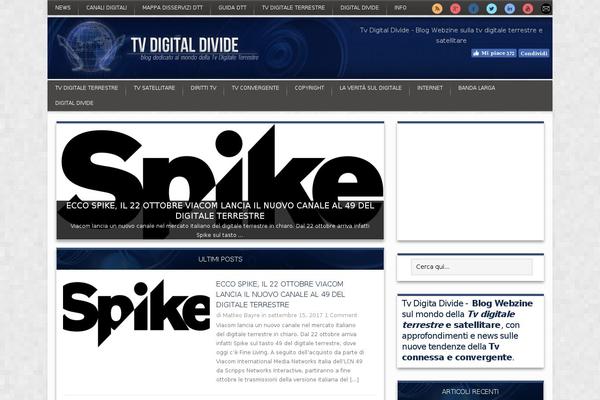Open the featured slider headline about Spike
The height and width of the screenshot is (400, 600).
point(220,211)
